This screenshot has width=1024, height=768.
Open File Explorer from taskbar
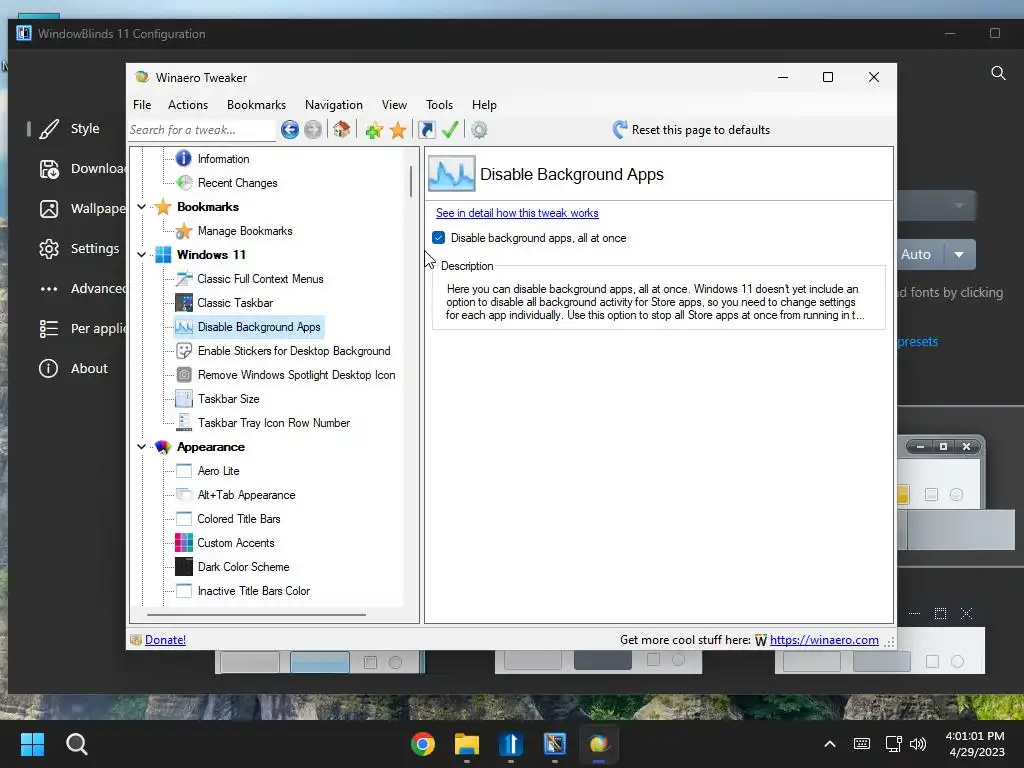[x=467, y=744]
